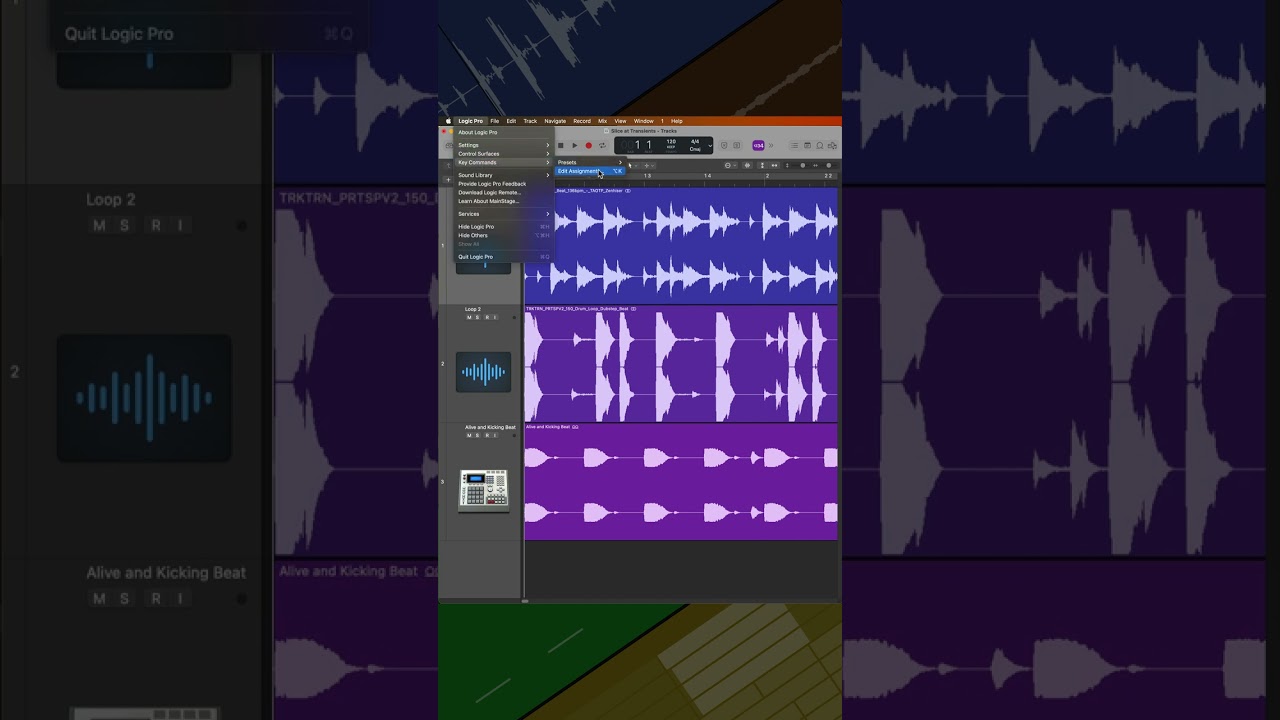Adjust the vertical zoom slider handle
This screenshot has width=1280, height=720.
(x=802, y=165)
